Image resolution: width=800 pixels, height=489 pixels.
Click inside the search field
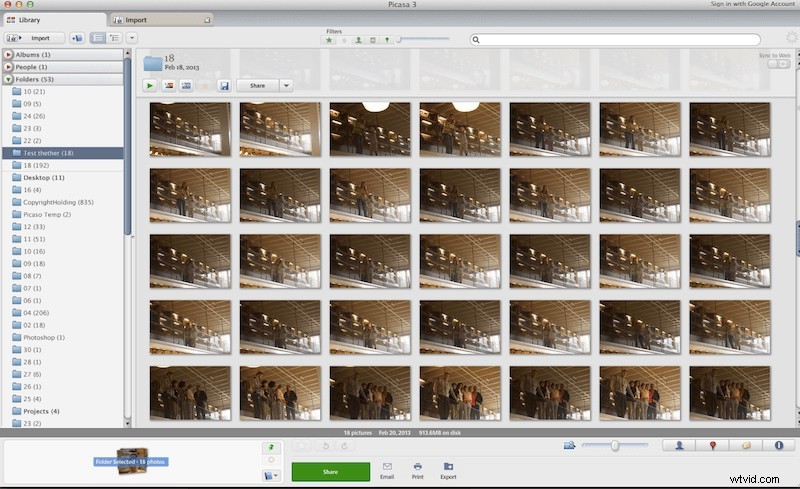(x=615, y=40)
